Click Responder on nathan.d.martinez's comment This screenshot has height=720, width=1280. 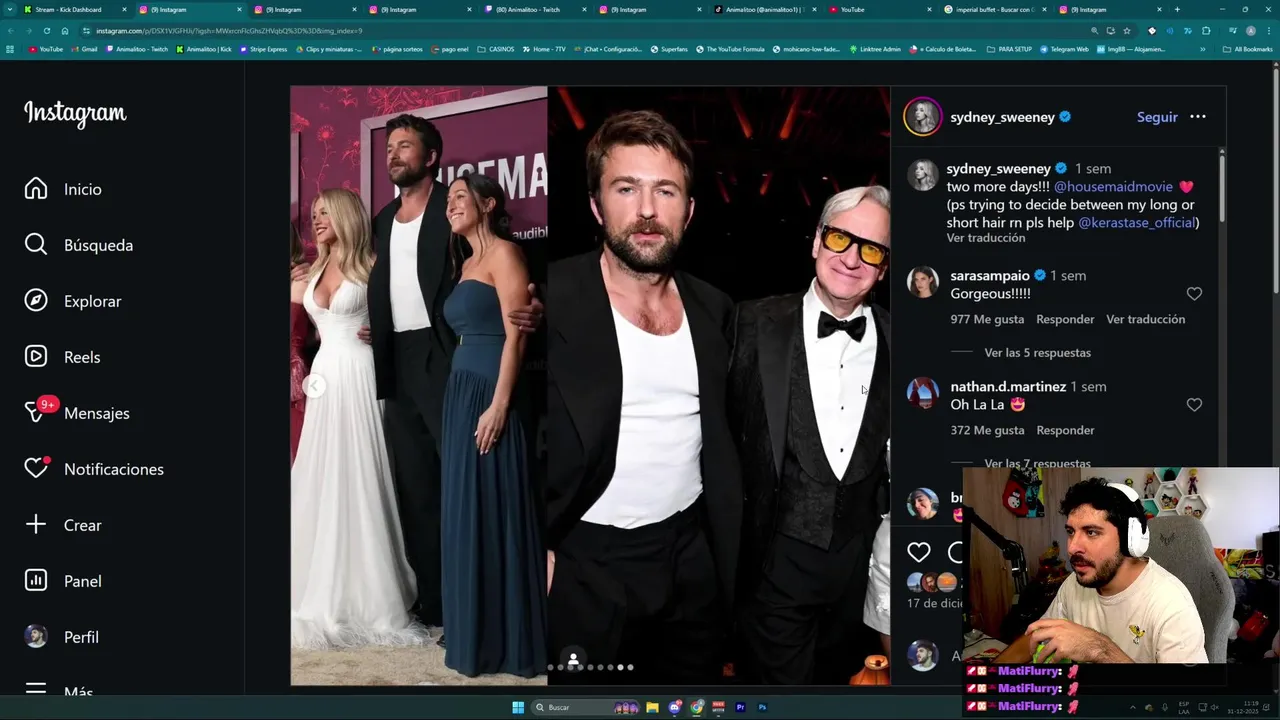pos(1065,430)
